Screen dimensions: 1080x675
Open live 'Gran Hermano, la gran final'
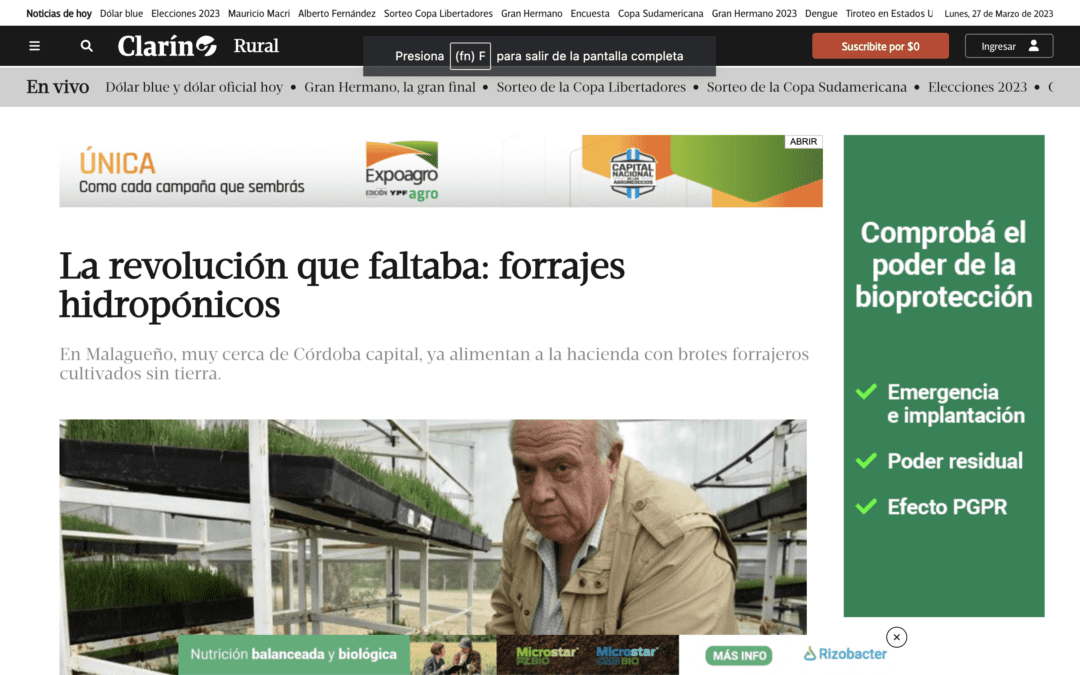point(390,87)
